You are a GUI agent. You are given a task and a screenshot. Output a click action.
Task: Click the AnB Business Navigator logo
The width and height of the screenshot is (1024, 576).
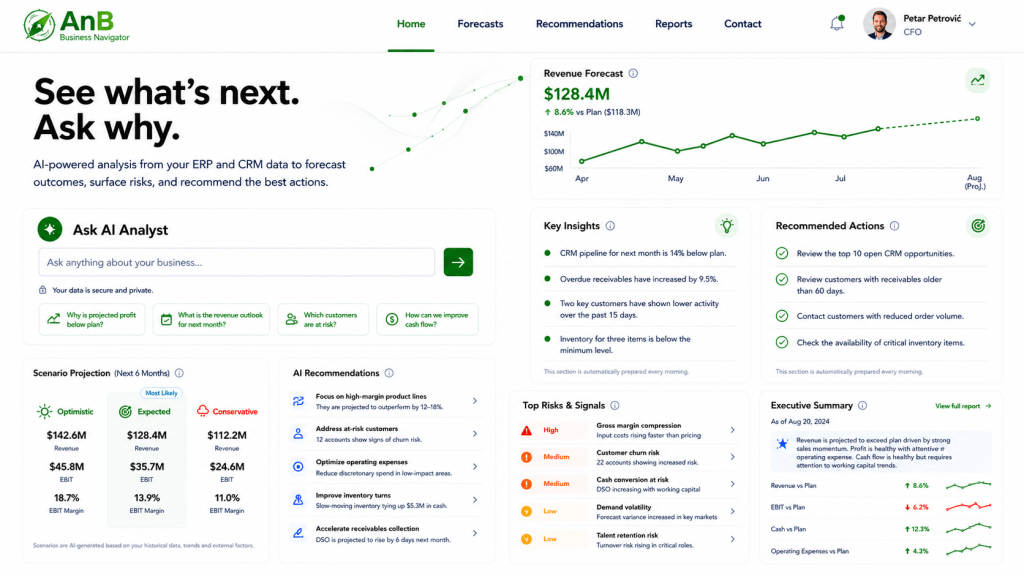pyautogui.click(x=76, y=25)
